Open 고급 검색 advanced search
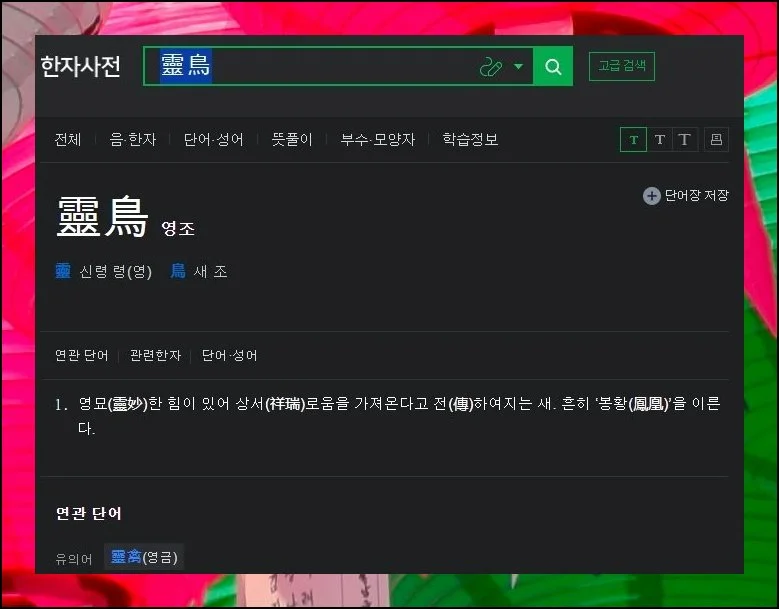Viewport: 779px width, 609px height. 622,66
